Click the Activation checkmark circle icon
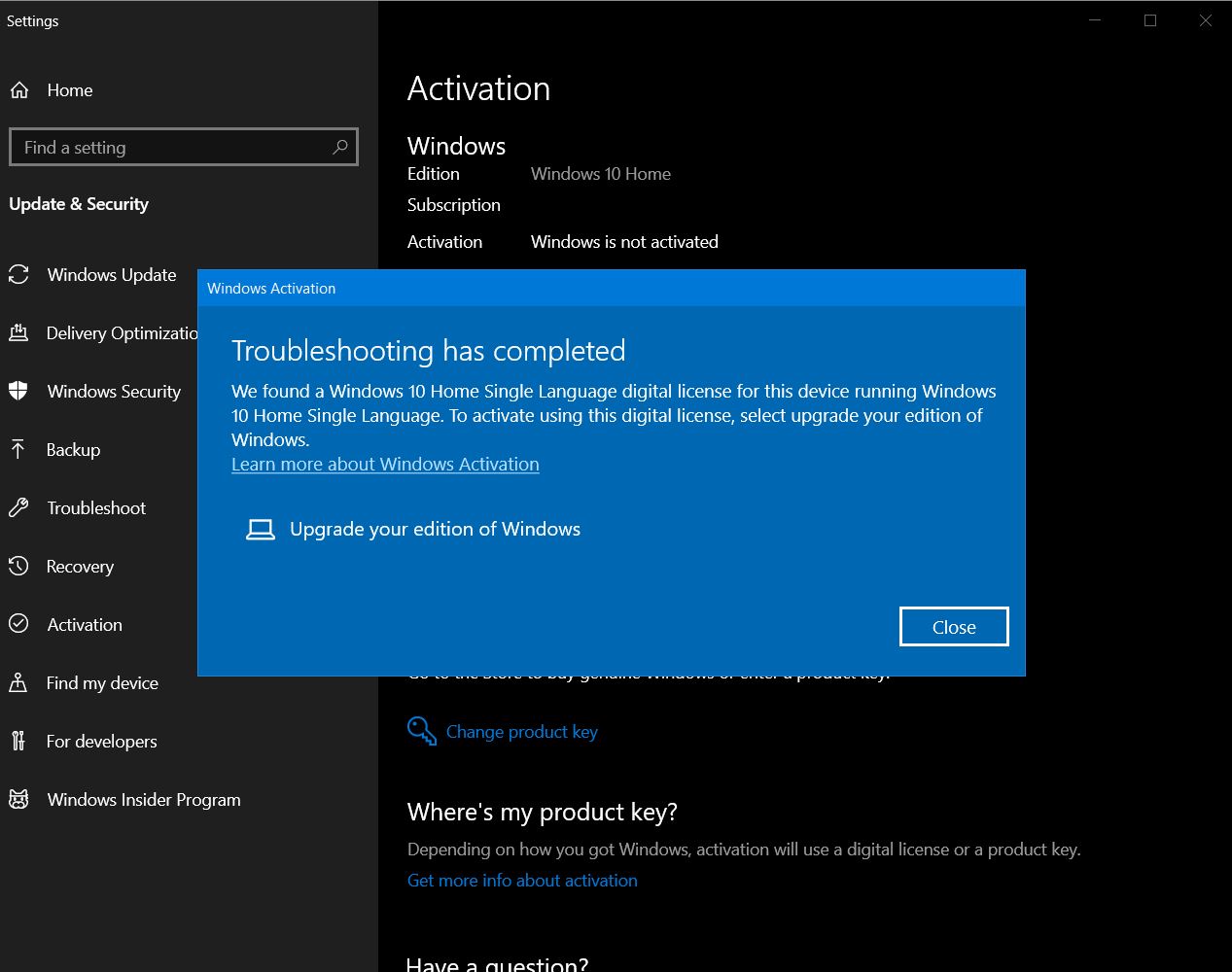The height and width of the screenshot is (972, 1232). (18, 624)
